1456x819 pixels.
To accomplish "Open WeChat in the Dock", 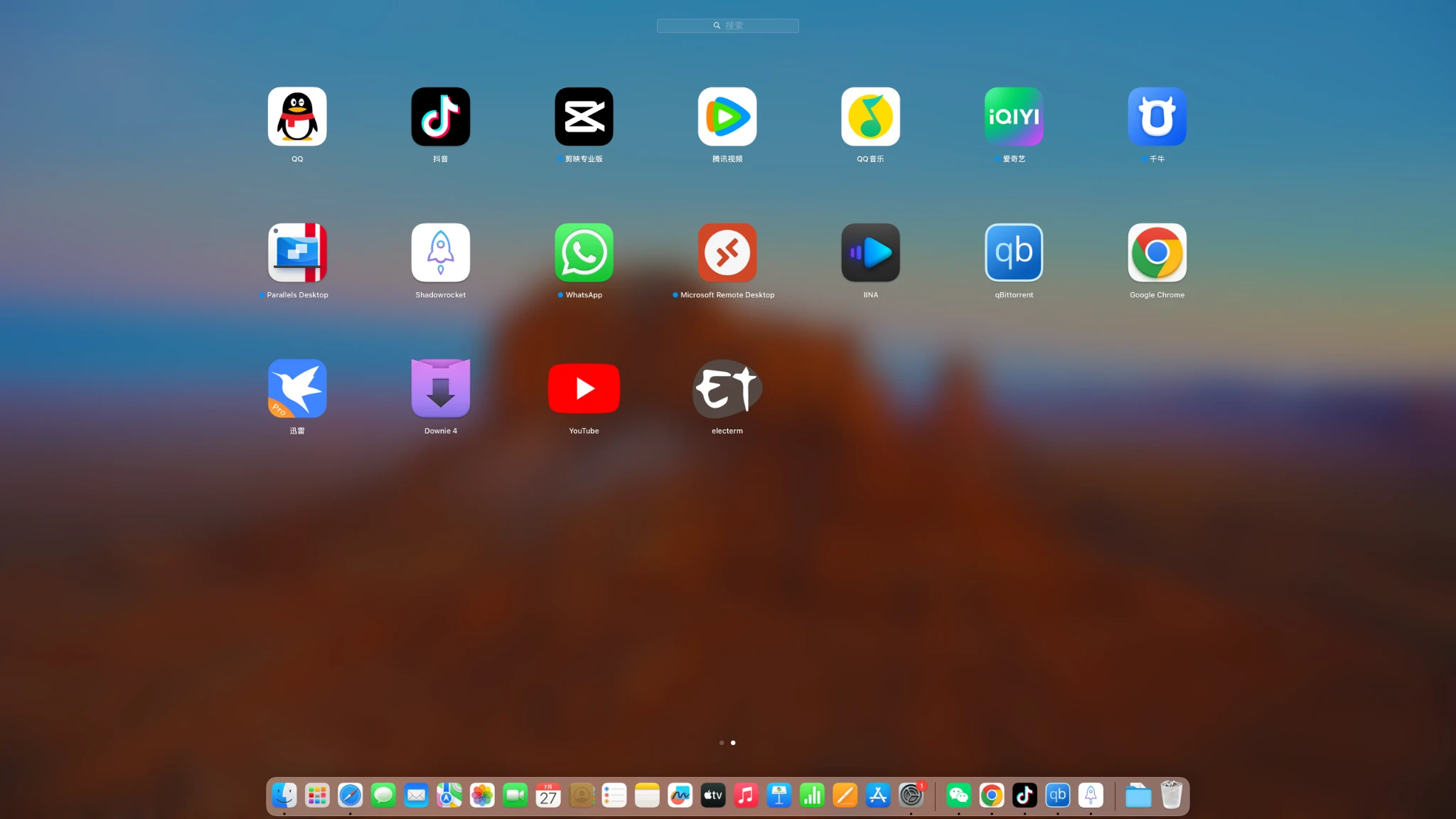I will pos(958,795).
